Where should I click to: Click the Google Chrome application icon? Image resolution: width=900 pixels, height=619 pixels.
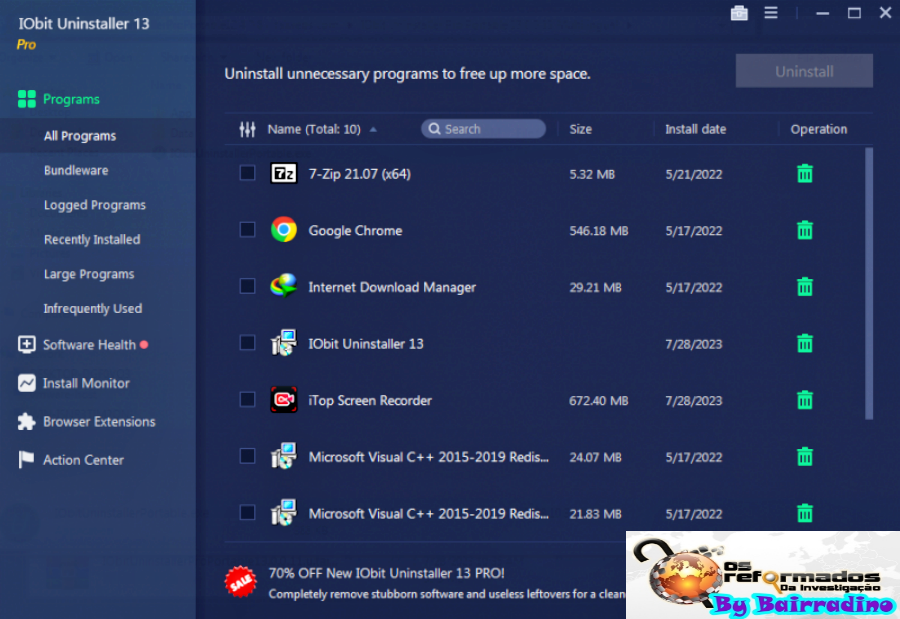click(284, 230)
